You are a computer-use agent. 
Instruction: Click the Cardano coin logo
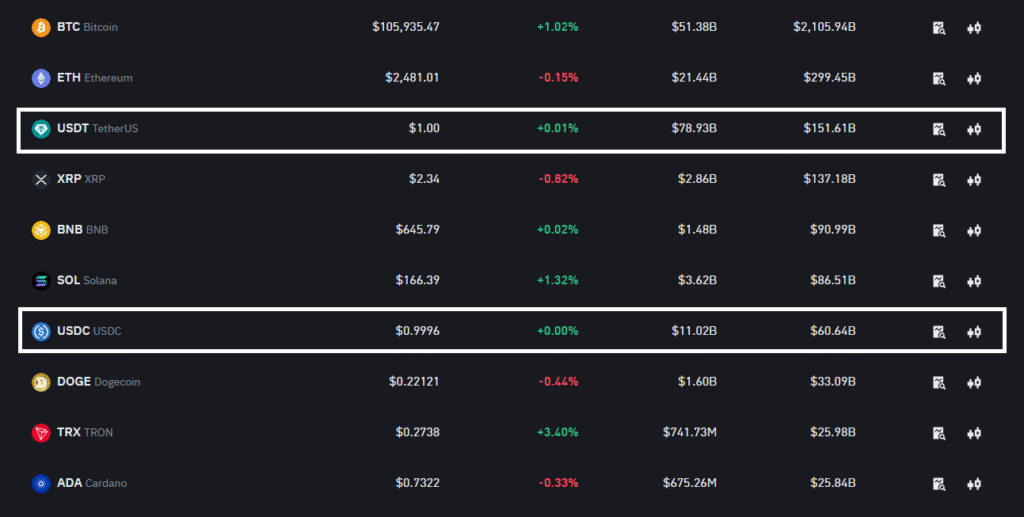click(x=41, y=484)
